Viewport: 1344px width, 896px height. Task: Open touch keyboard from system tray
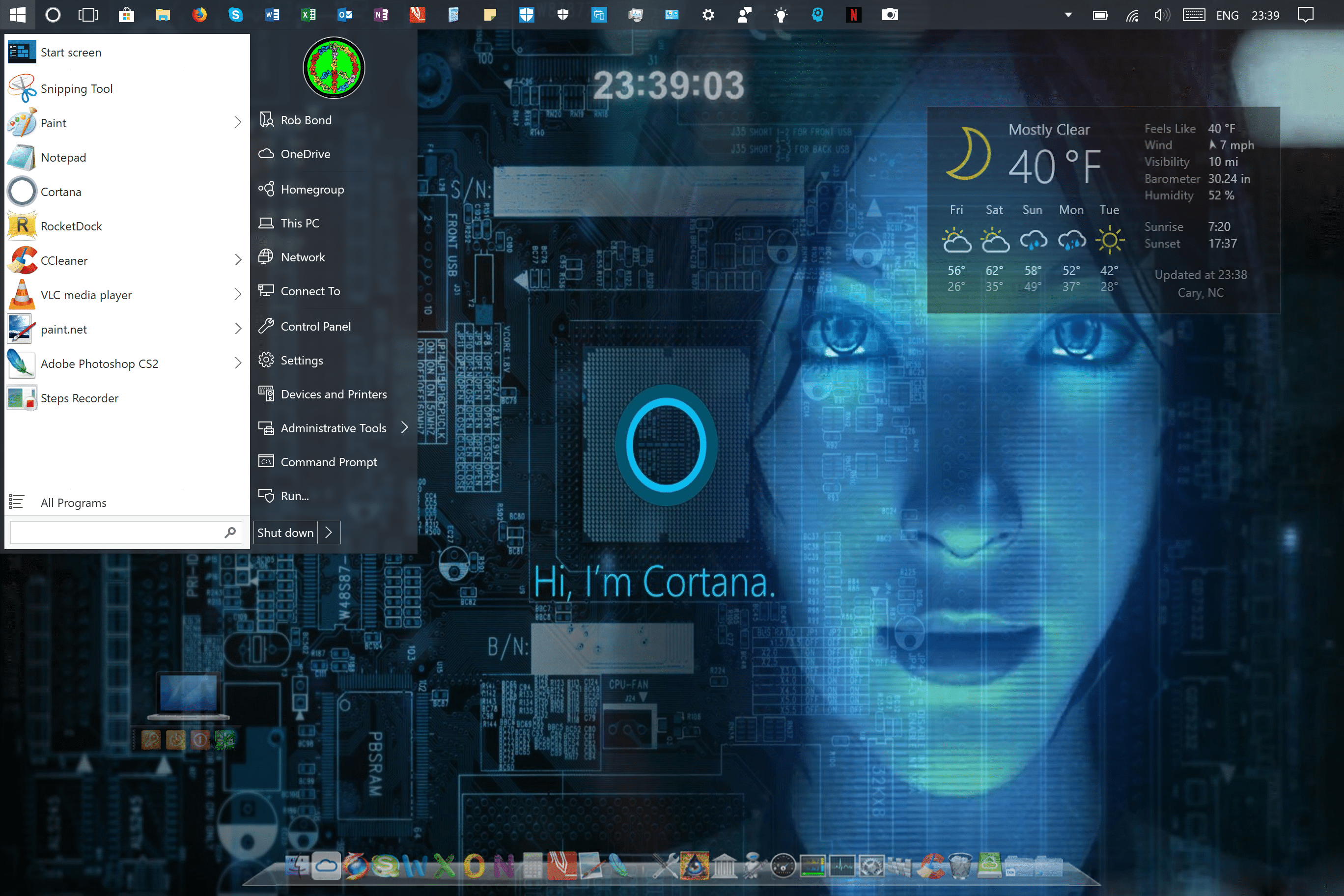click(1194, 15)
